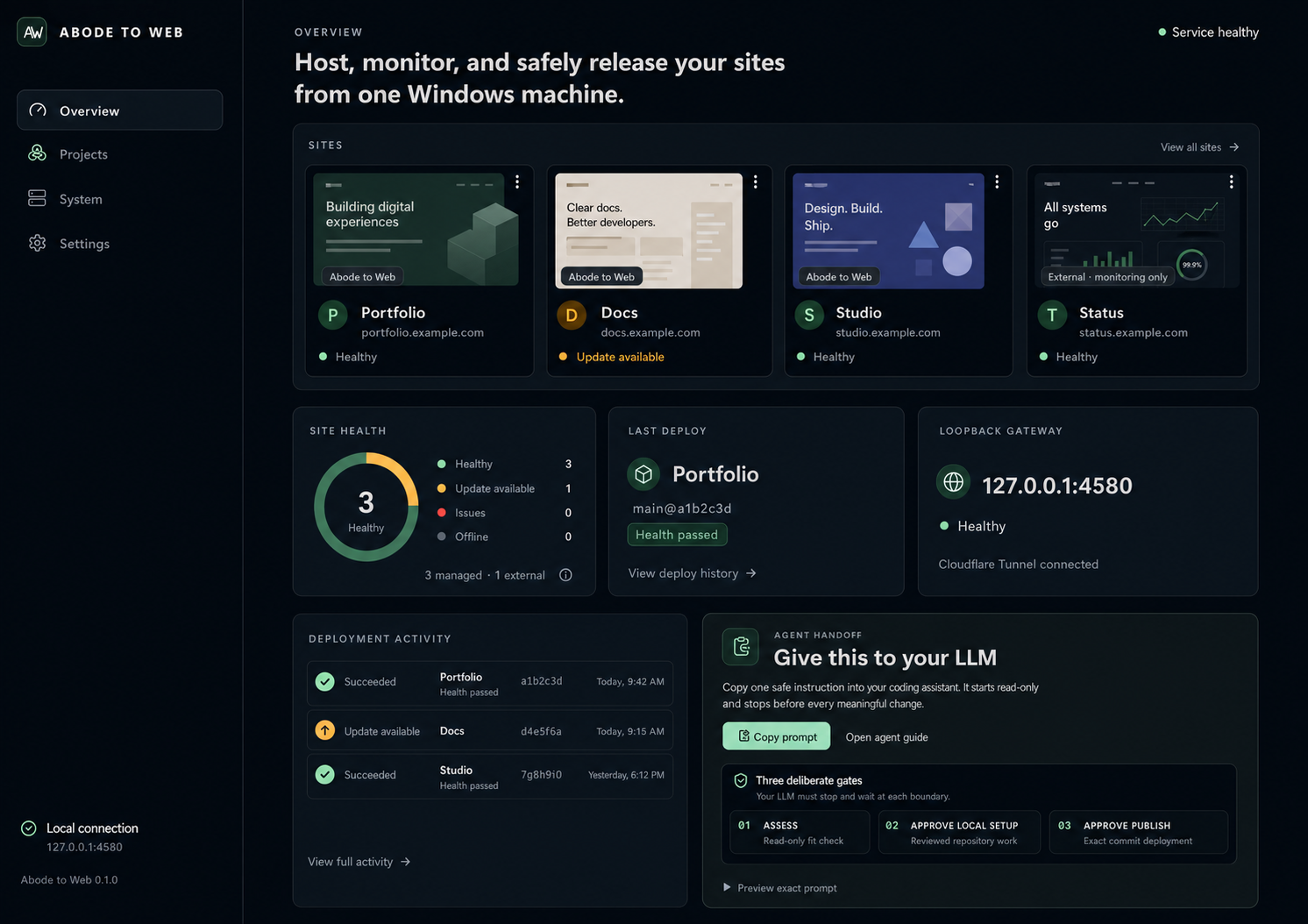
Task: Click the Portfolio Succeeded checkmark icon
Action: point(325,681)
